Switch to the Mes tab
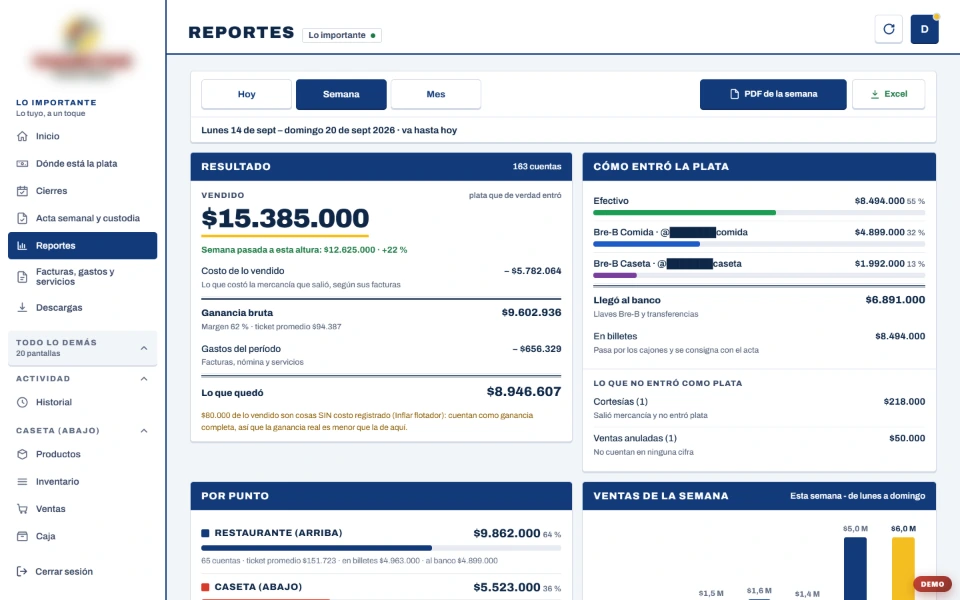The image size is (960, 600). 436,94
